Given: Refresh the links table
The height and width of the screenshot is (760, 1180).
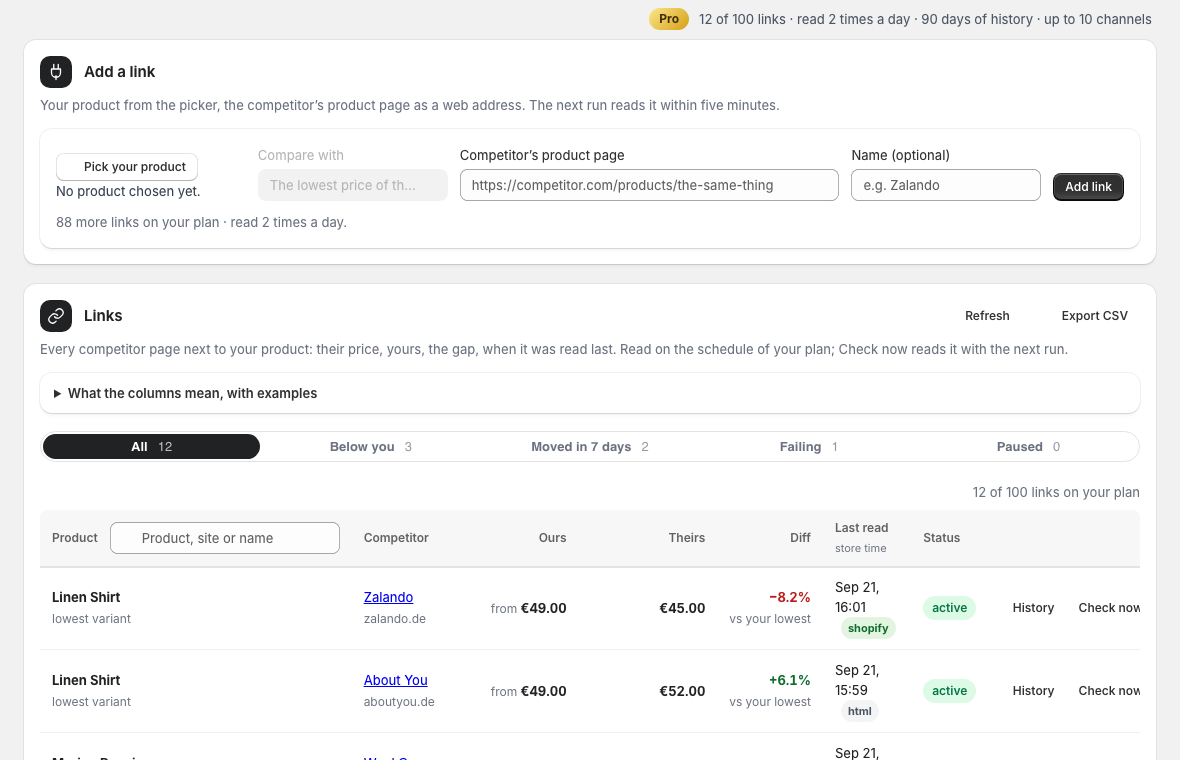Looking at the screenshot, I should pos(987,316).
